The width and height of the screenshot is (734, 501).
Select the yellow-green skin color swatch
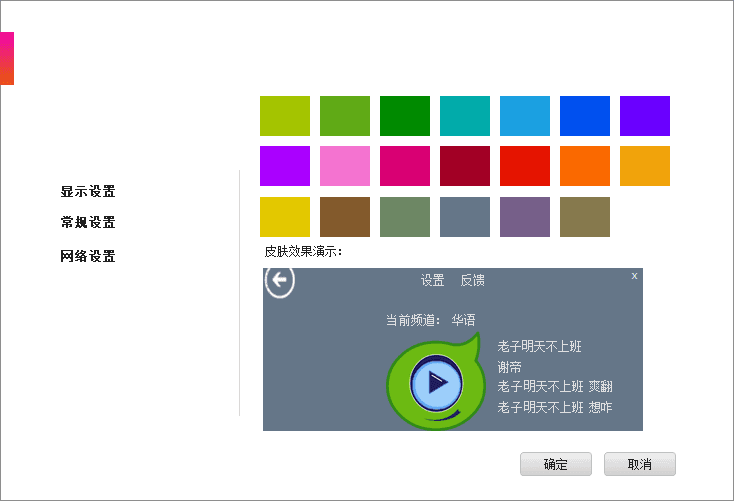[x=285, y=116]
